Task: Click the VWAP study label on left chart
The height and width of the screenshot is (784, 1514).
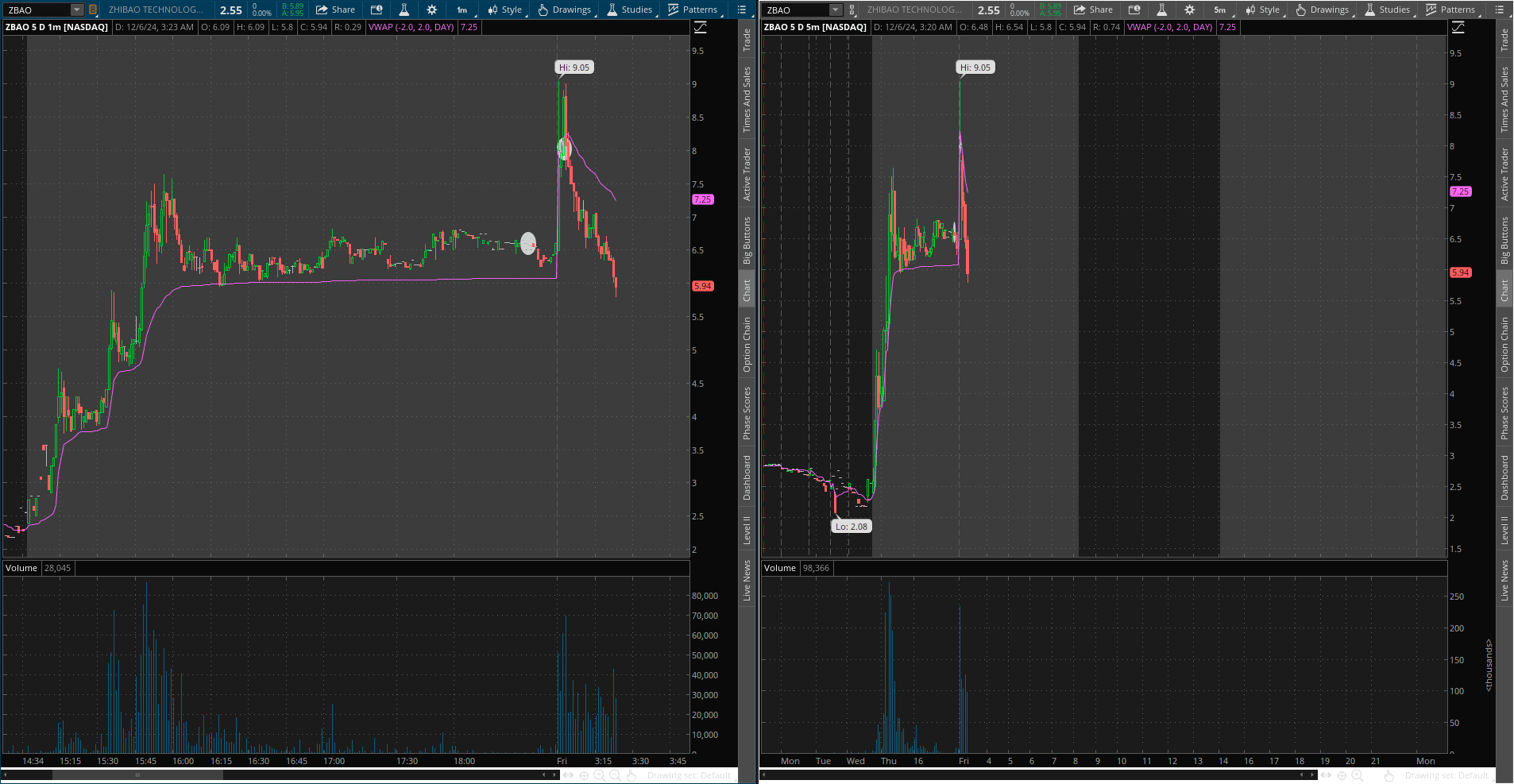Action: point(411,27)
